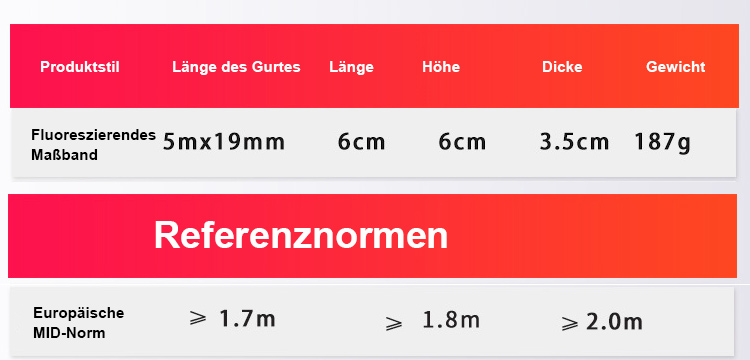
Task: Select the Europäische MID-Norm label
Action: tap(78, 323)
